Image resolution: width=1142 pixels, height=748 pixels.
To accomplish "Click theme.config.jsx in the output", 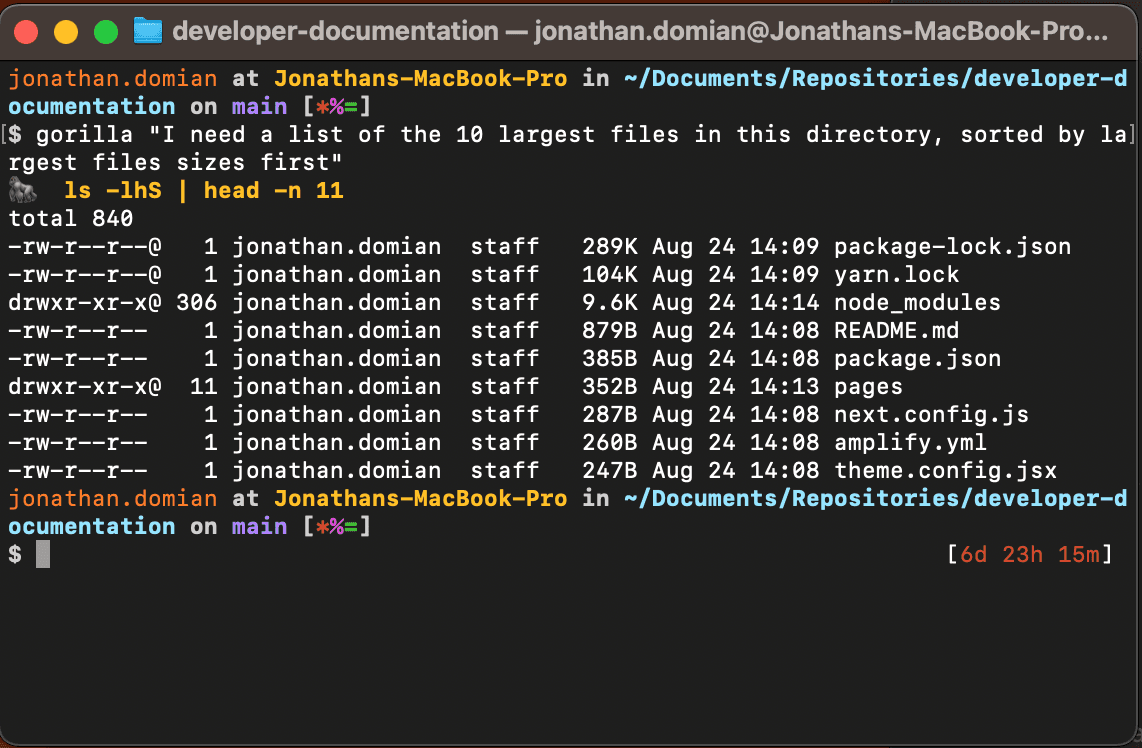I will coord(945,470).
